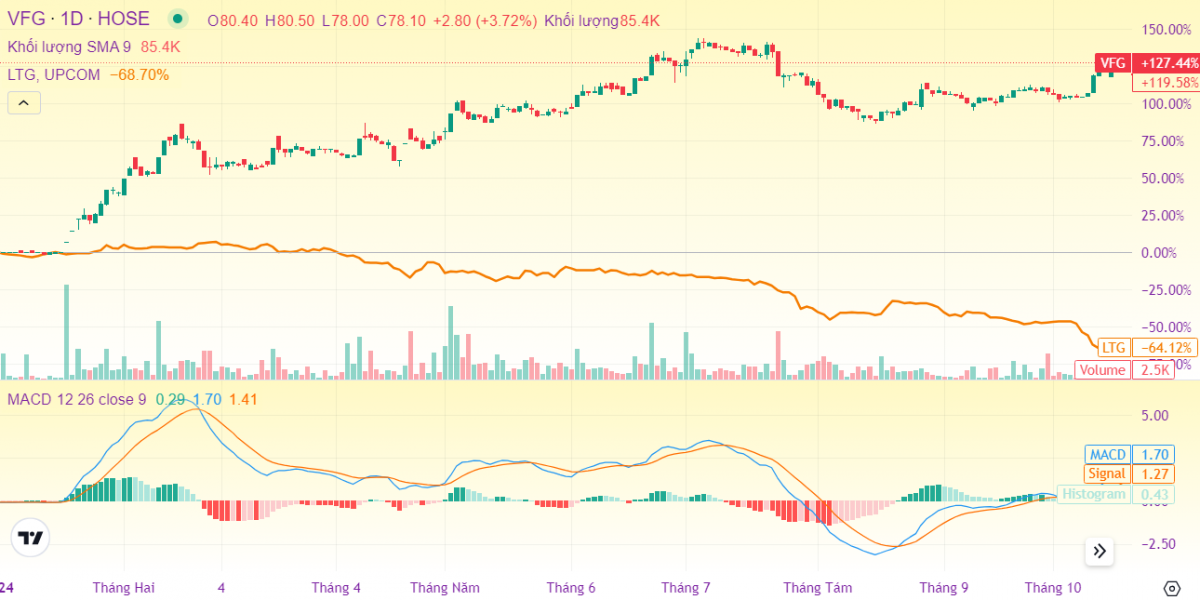Viewport: 1200px width, 600px height.
Task: Click the blue MACD scale label
Action: (1108, 454)
